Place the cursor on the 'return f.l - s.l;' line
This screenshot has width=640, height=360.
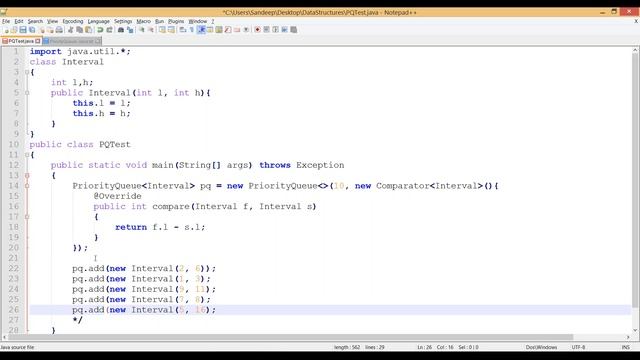click(160, 227)
